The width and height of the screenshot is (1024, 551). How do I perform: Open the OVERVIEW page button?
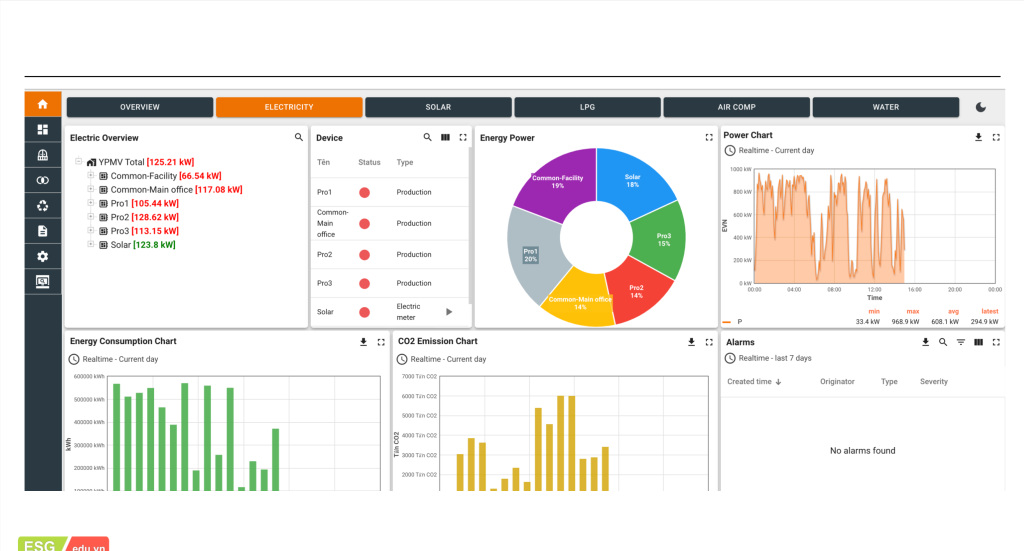(x=140, y=107)
